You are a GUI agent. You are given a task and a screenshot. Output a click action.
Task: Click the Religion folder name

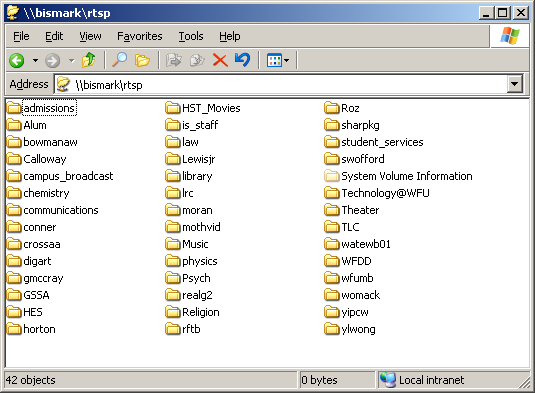click(201, 312)
